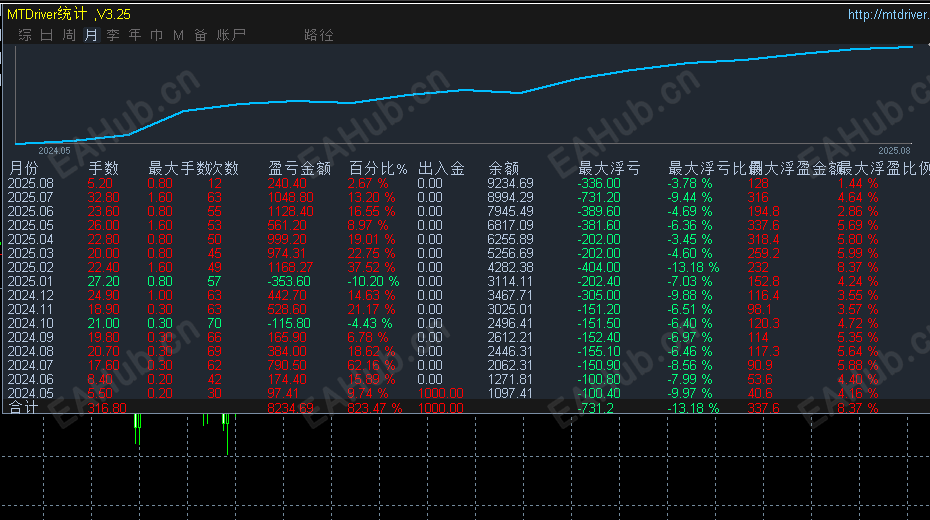This screenshot has width=930, height=520.
Task: Click the 盈亏金额 column header
Action: [x=300, y=168]
